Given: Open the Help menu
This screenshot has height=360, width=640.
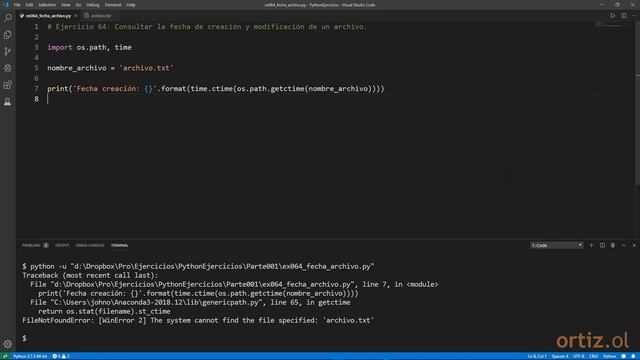Looking at the screenshot, I should coord(131,5).
